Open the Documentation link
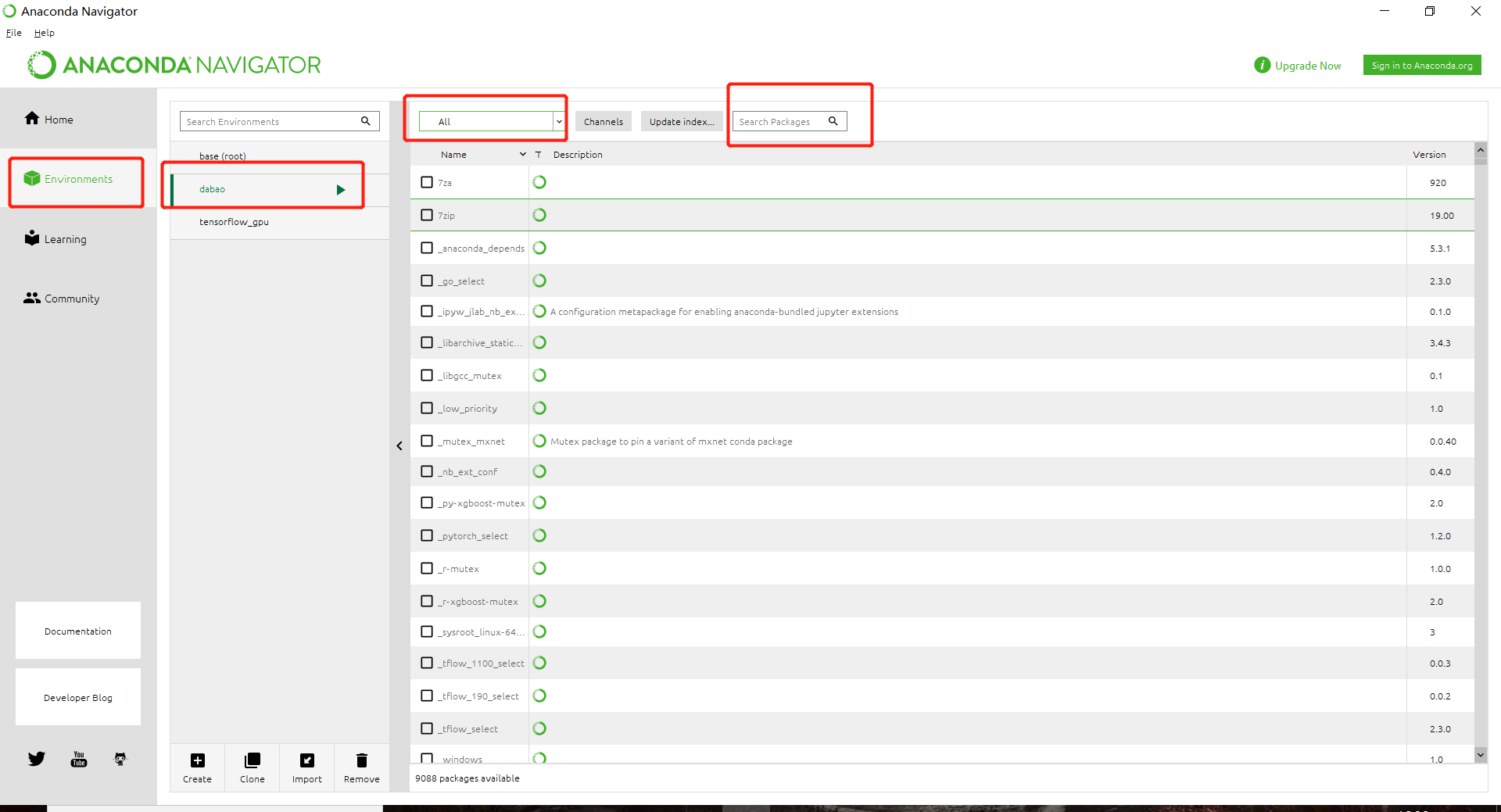1501x812 pixels. [x=78, y=631]
